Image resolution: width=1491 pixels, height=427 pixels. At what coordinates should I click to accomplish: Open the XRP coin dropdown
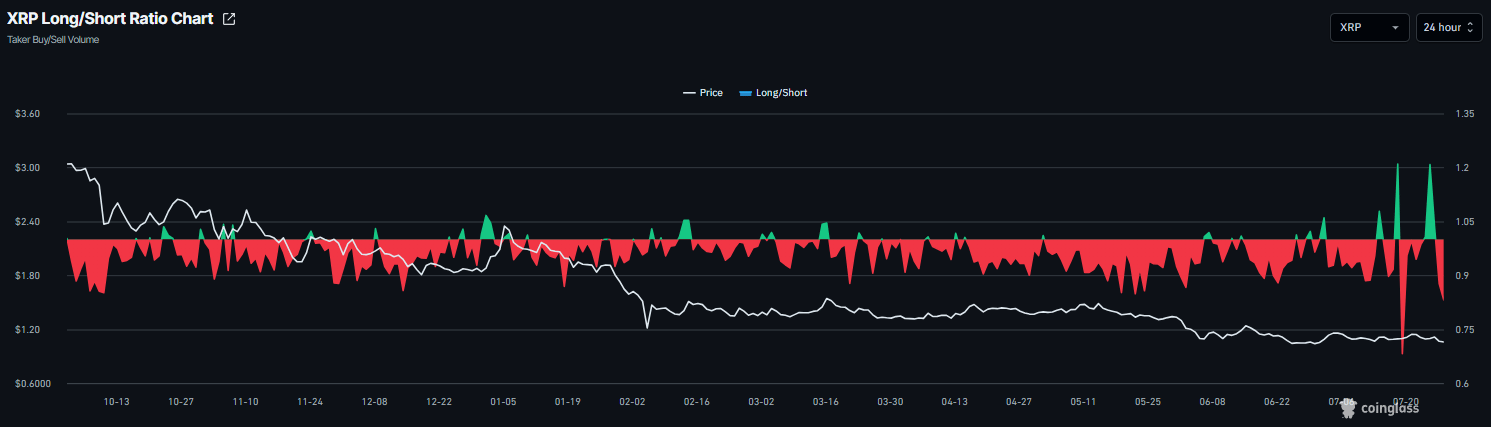pyautogui.click(x=1369, y=28)
